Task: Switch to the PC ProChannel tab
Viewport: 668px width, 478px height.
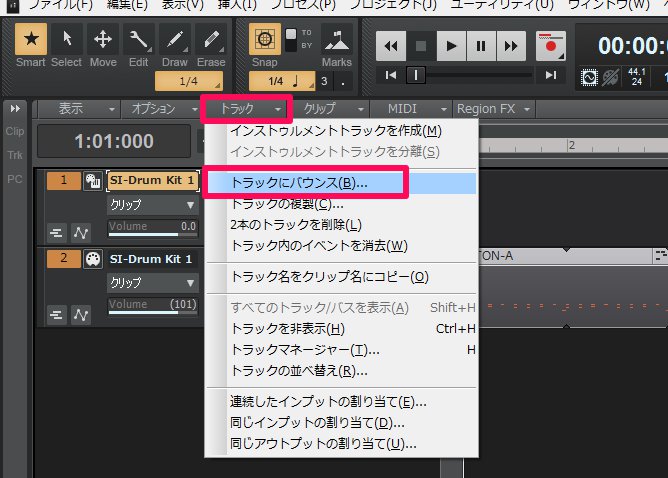Action: coord(14,179)
